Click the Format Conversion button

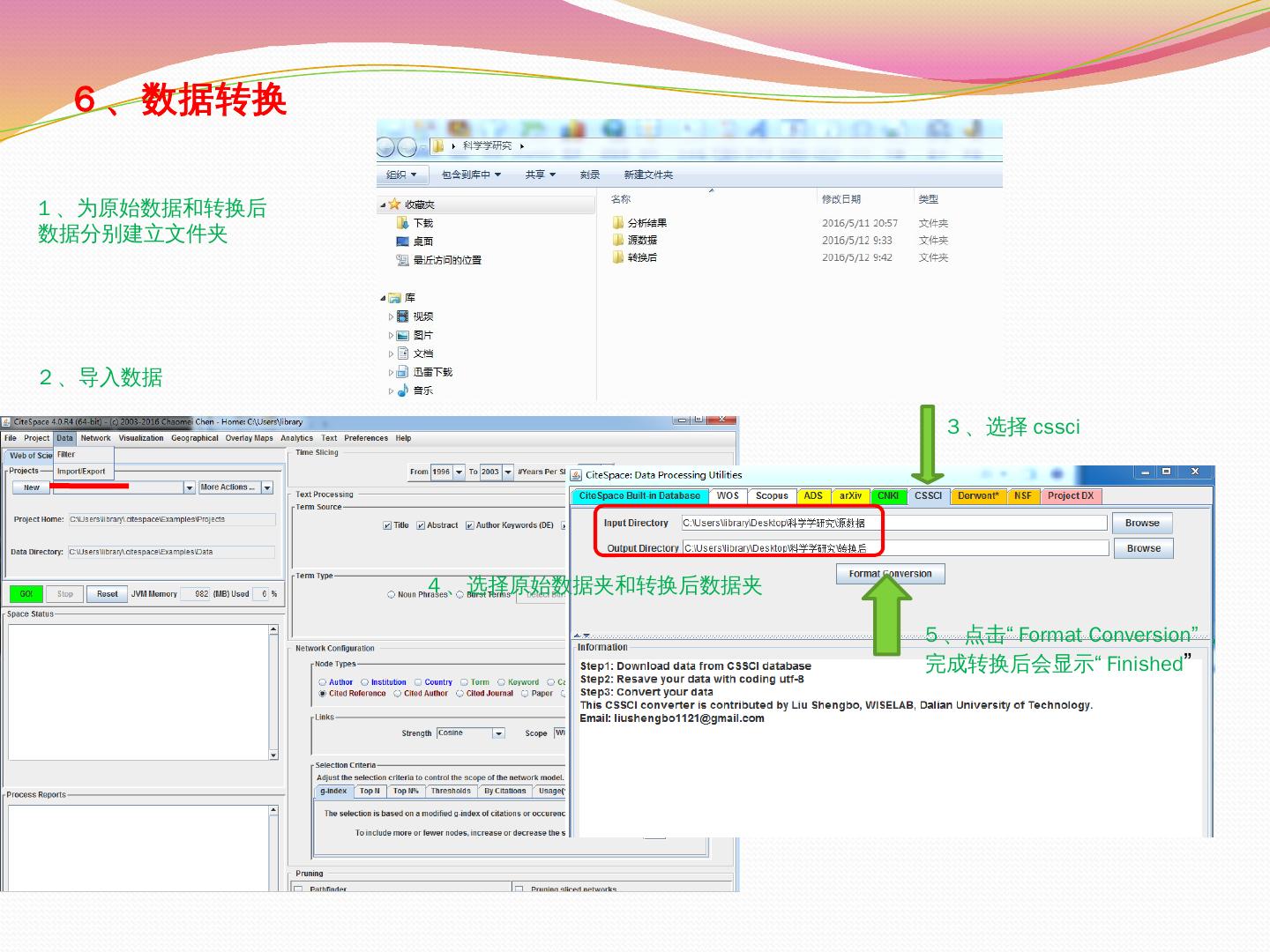pyautogui.click(x=891, y=574)
